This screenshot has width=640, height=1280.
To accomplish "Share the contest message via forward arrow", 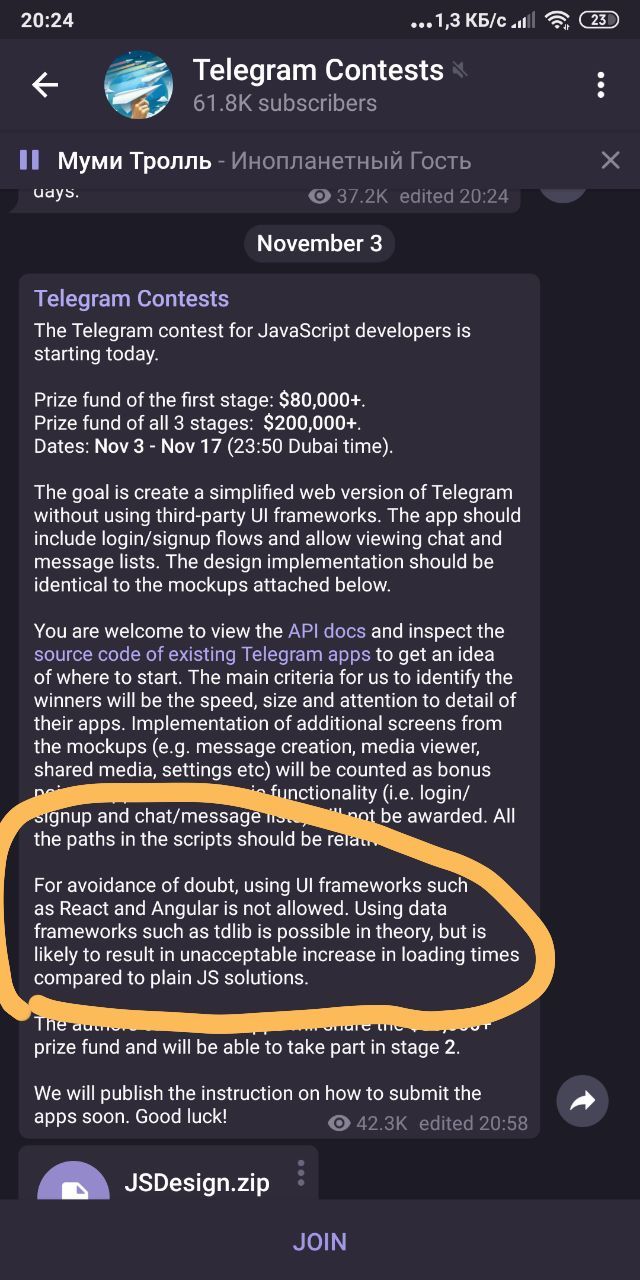I will pyautogui.click(x=582, y=1101).
